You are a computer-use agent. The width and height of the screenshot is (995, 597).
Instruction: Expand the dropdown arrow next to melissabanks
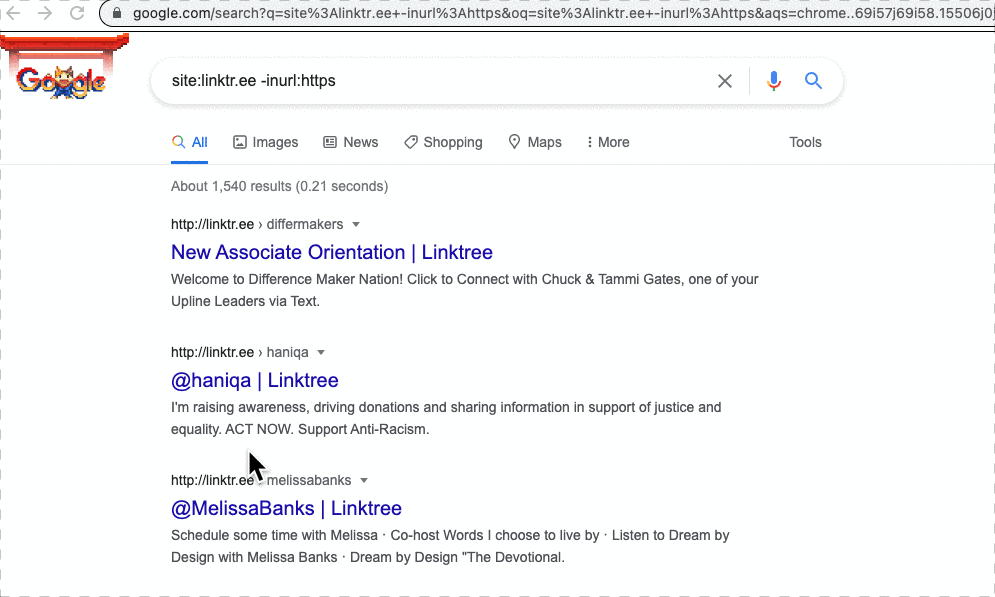364,481
